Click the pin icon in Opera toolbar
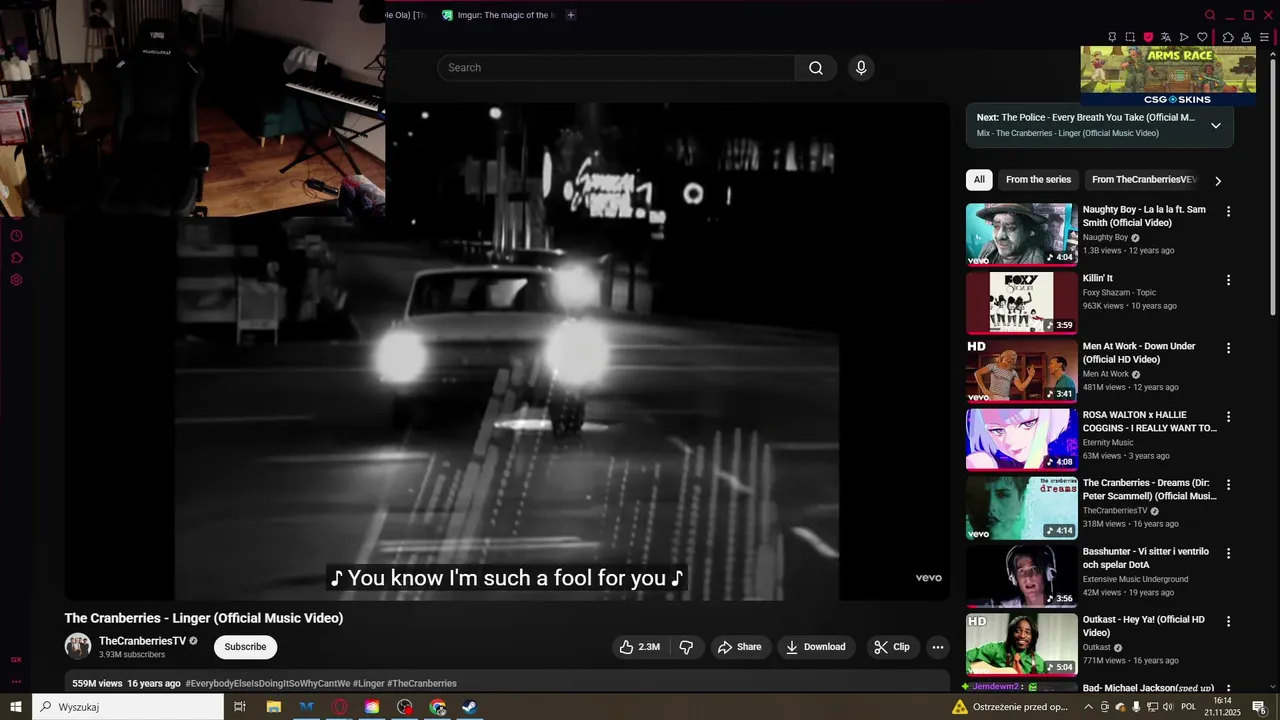 pyautogui.click(x=1112, y=37)
